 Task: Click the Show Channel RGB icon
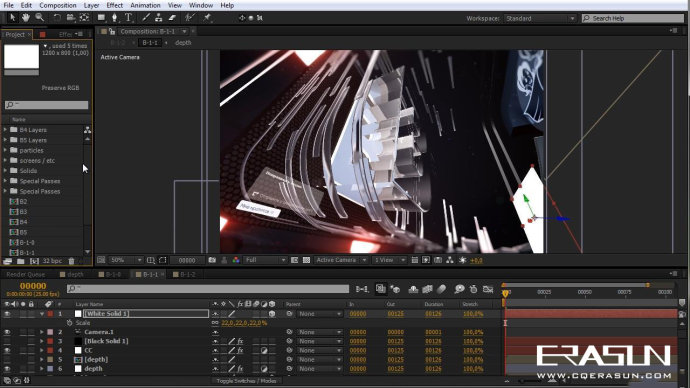pos(236,260)
